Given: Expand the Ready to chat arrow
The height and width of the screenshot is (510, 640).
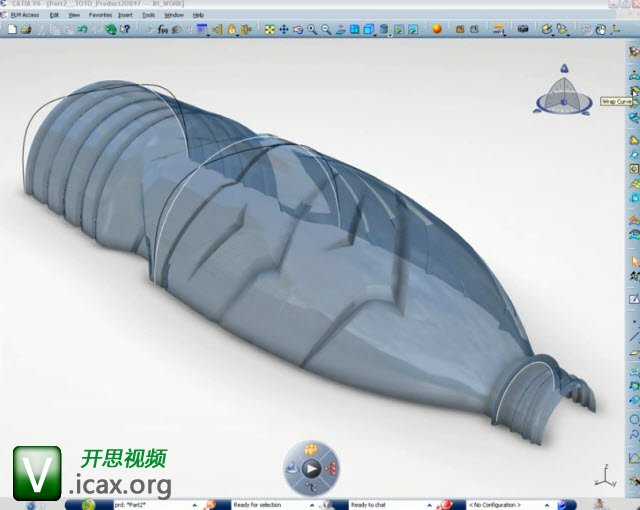Looking at the screenshot, I should point(429,506).
